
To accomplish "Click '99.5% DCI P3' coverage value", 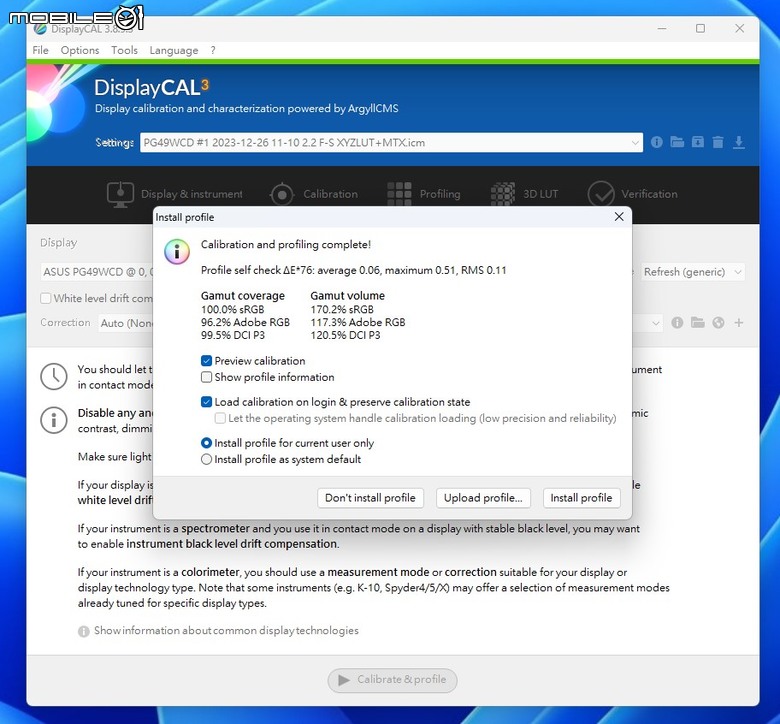I will 233,335.
